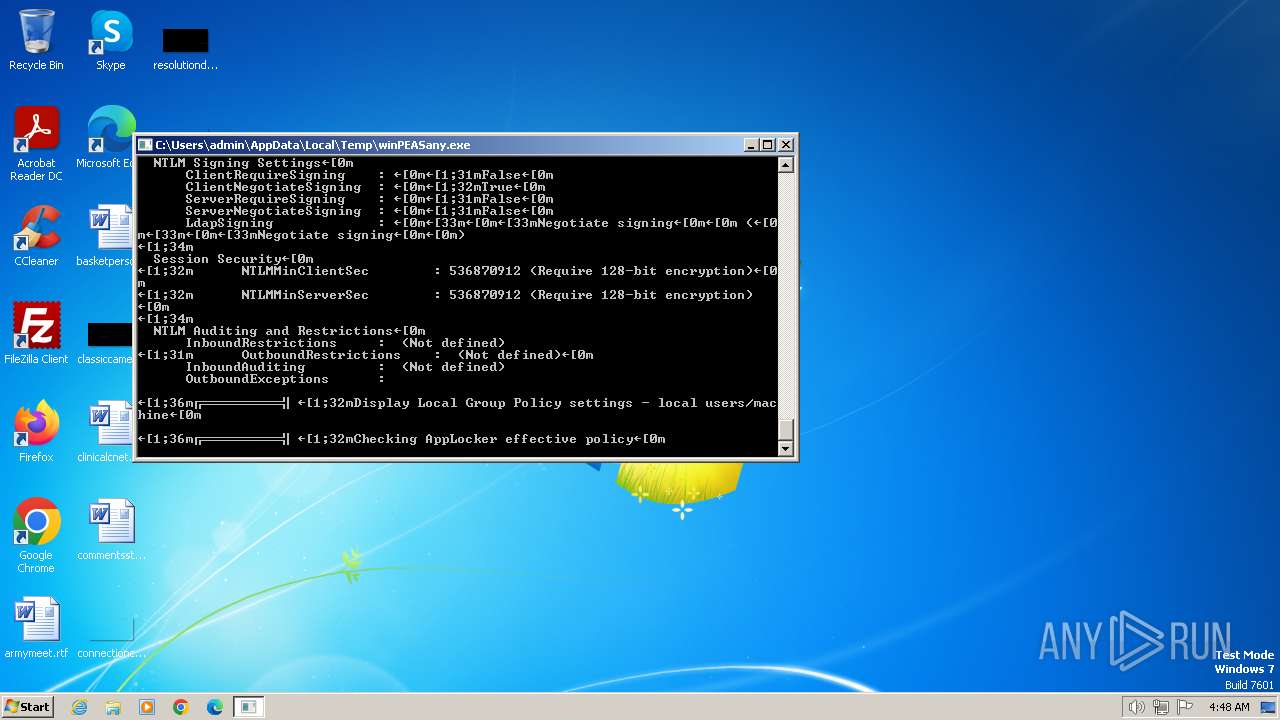Click 'Display Local Group Policy settings' line
This screenshot has width=1280, height=720.
tap(457, 403)
